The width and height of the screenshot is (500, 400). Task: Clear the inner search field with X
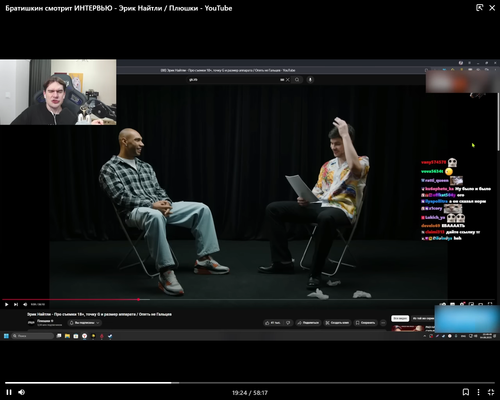[287, 80]
